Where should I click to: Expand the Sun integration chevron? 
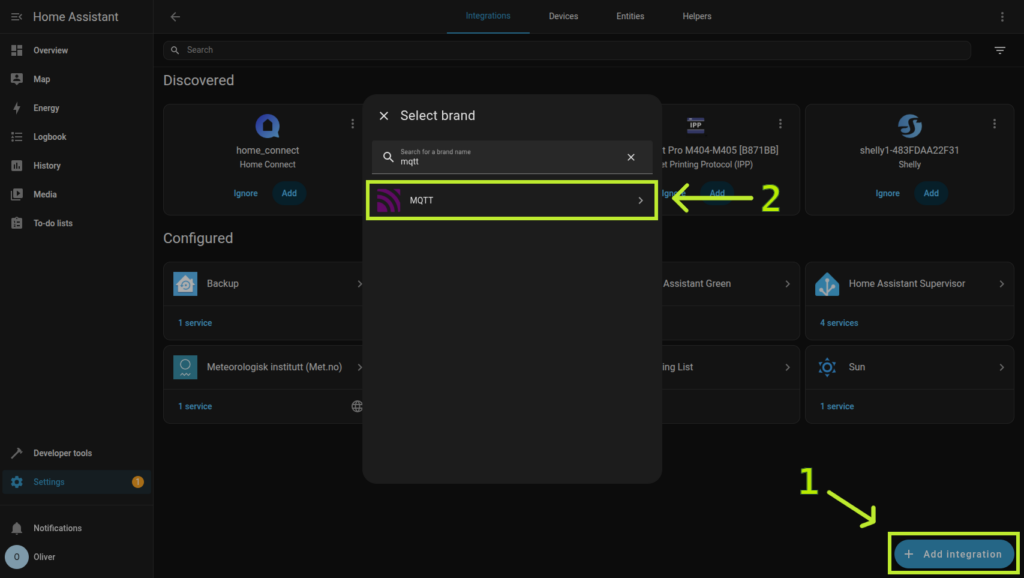(1001, 367)
